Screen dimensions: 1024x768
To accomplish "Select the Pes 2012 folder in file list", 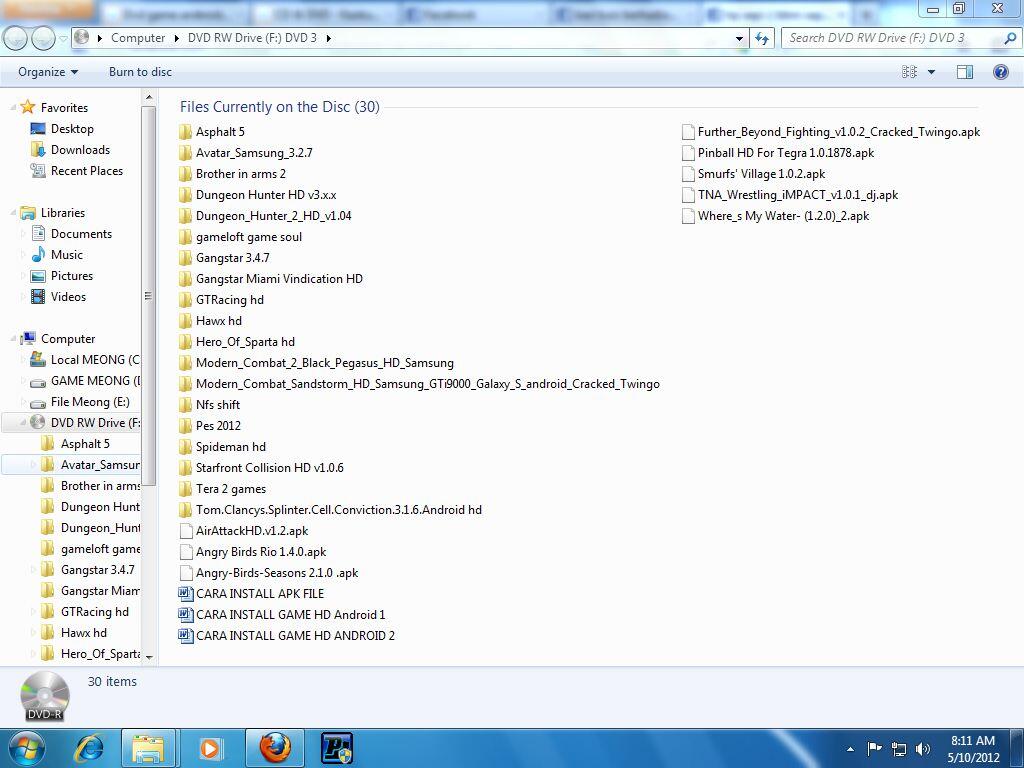I will click(210, 426).
